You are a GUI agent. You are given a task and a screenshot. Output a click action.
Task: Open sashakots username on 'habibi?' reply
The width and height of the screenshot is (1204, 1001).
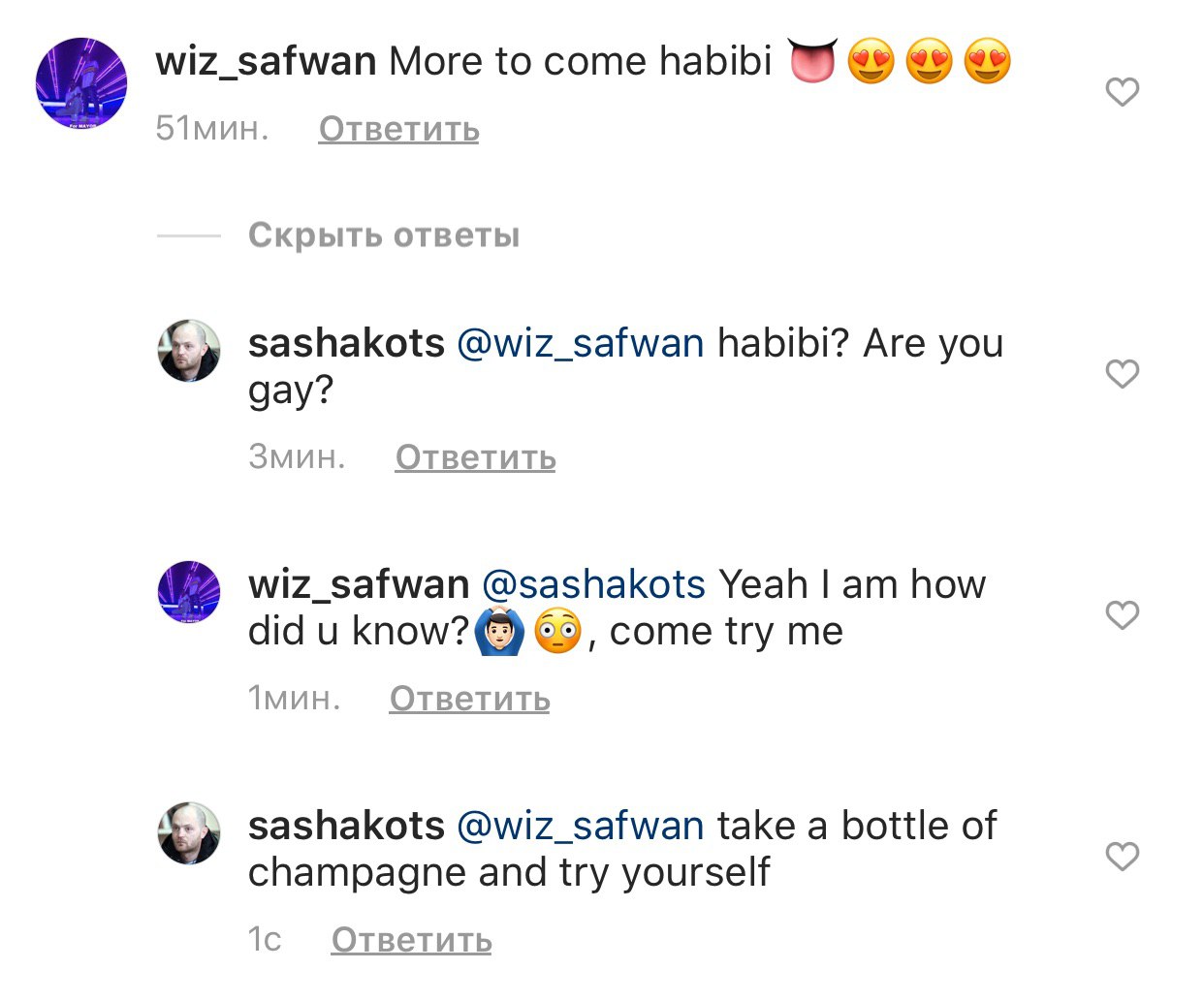346,343
